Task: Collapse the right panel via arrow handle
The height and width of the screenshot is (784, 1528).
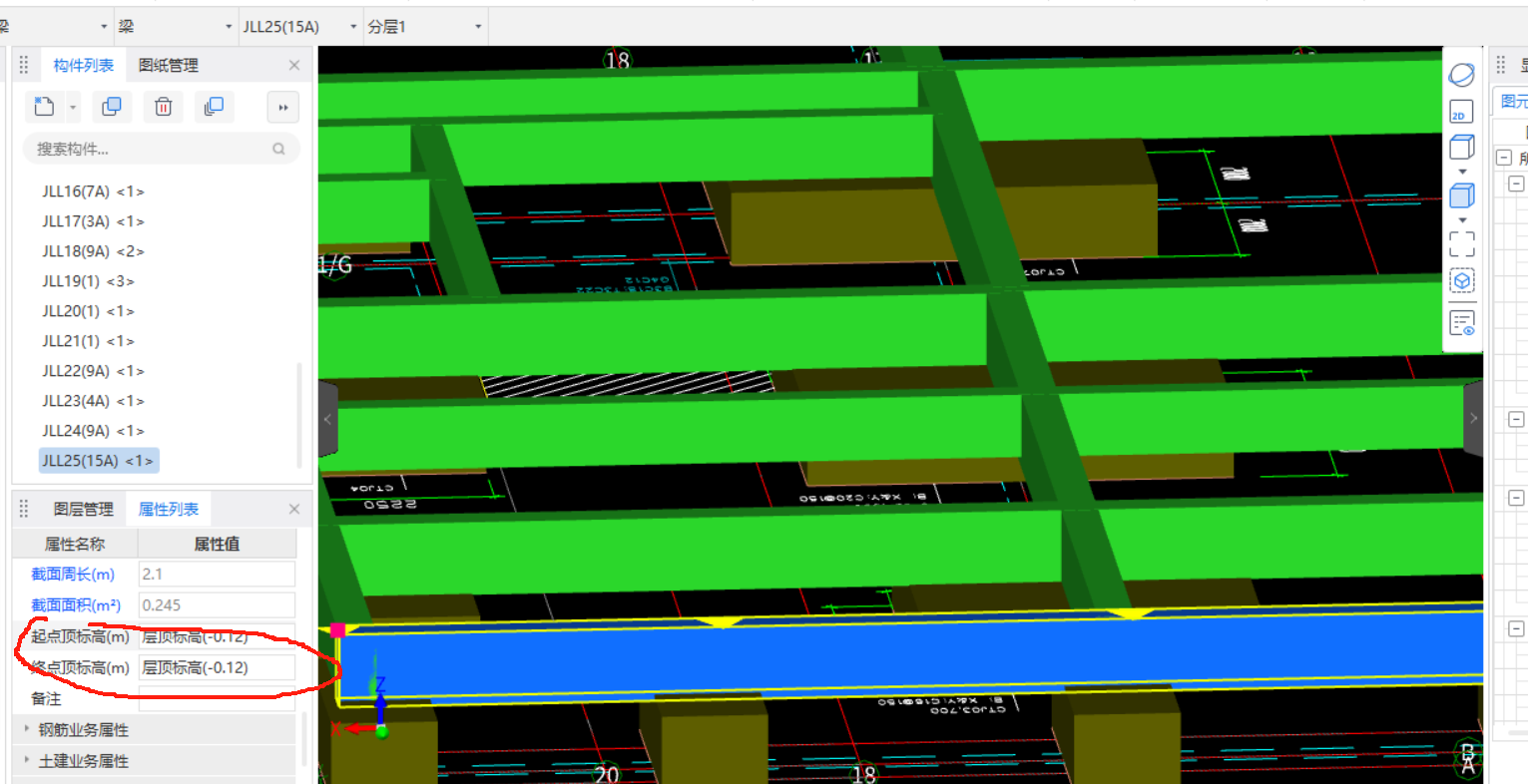Action: coord(1473,419)
